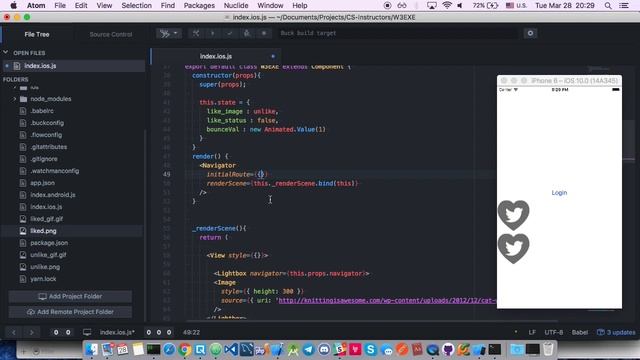This screenshot has height=360, width=640.
Task: Open the File menu
Action: [60, 6]
